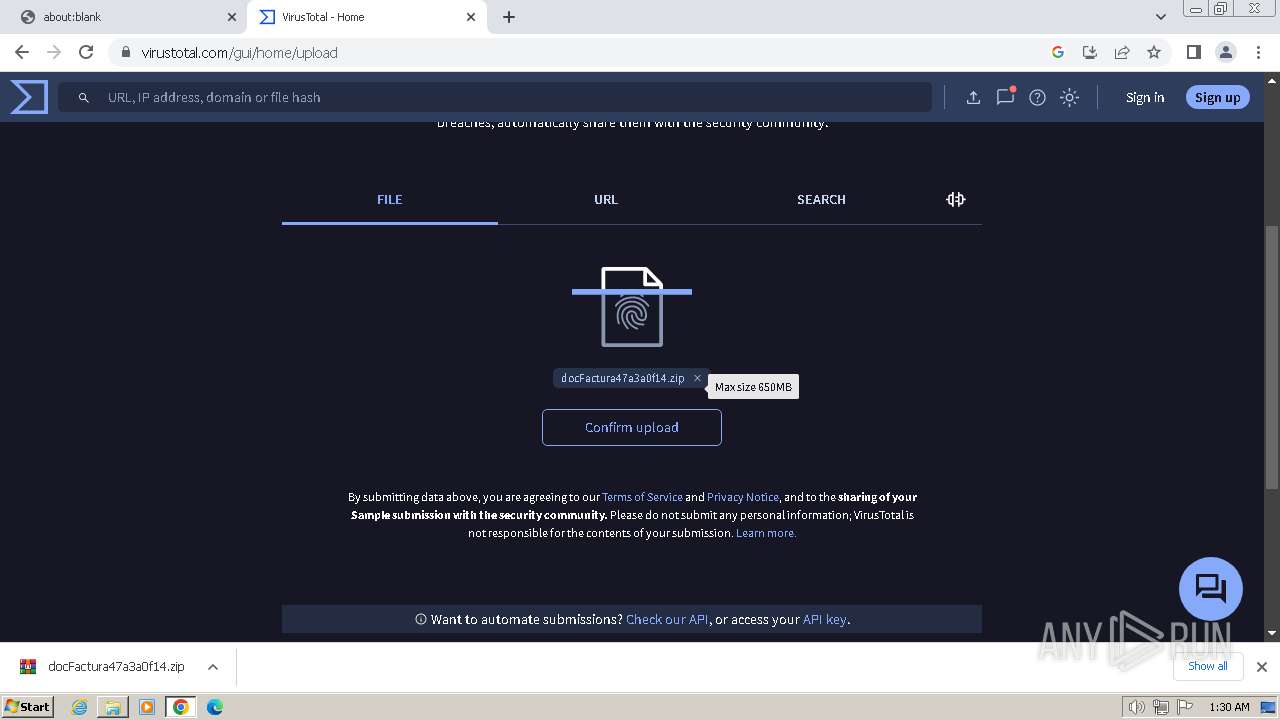1280x720 pixels.
Task: Click the volume tray icon
Action: pos(1137,707)
